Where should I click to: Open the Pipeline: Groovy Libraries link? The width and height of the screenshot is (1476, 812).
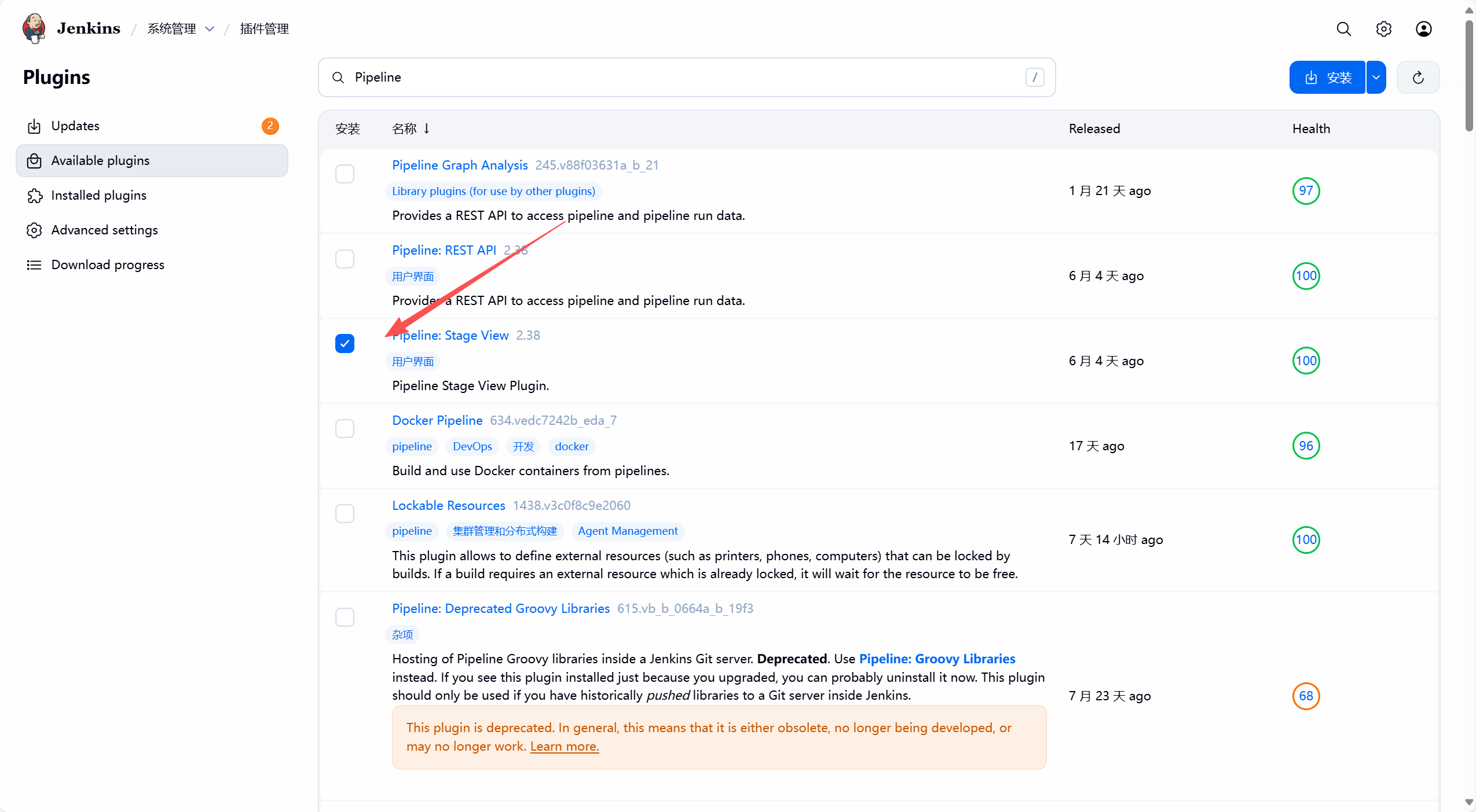936,659
